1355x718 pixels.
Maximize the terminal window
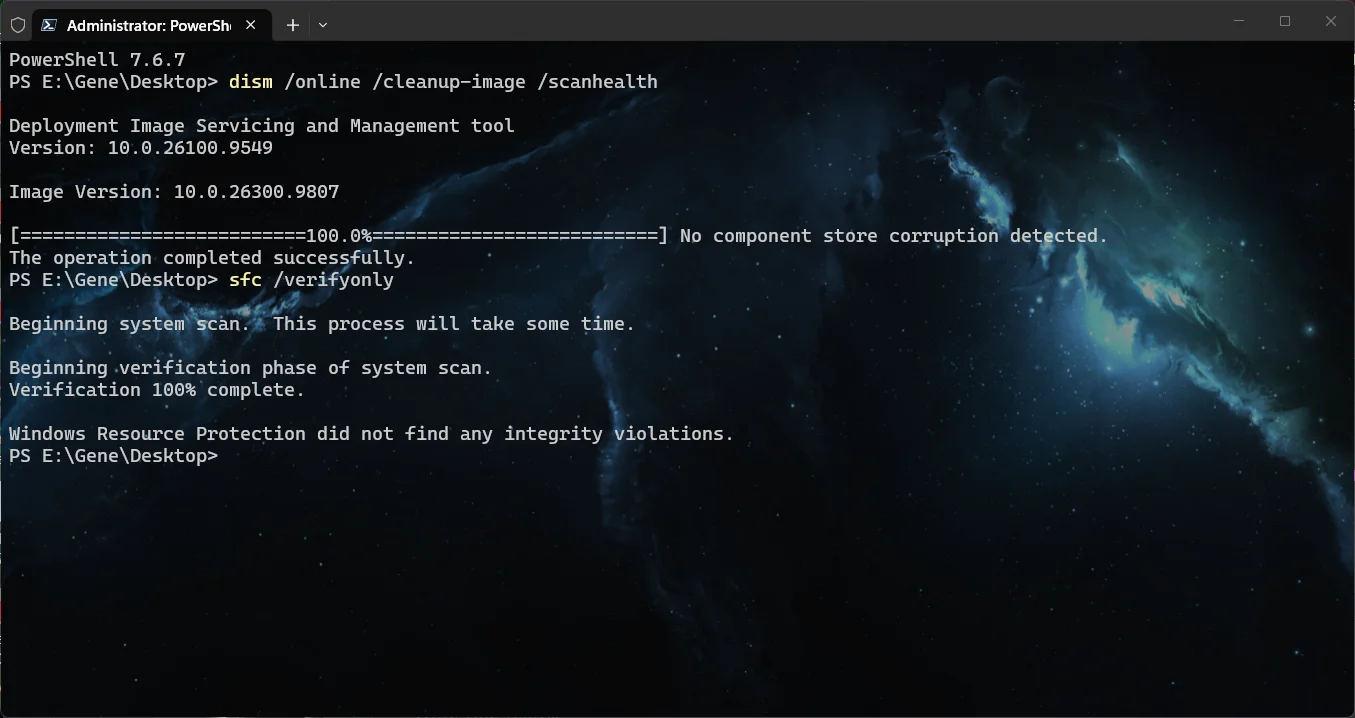[x=1286, y=21]
